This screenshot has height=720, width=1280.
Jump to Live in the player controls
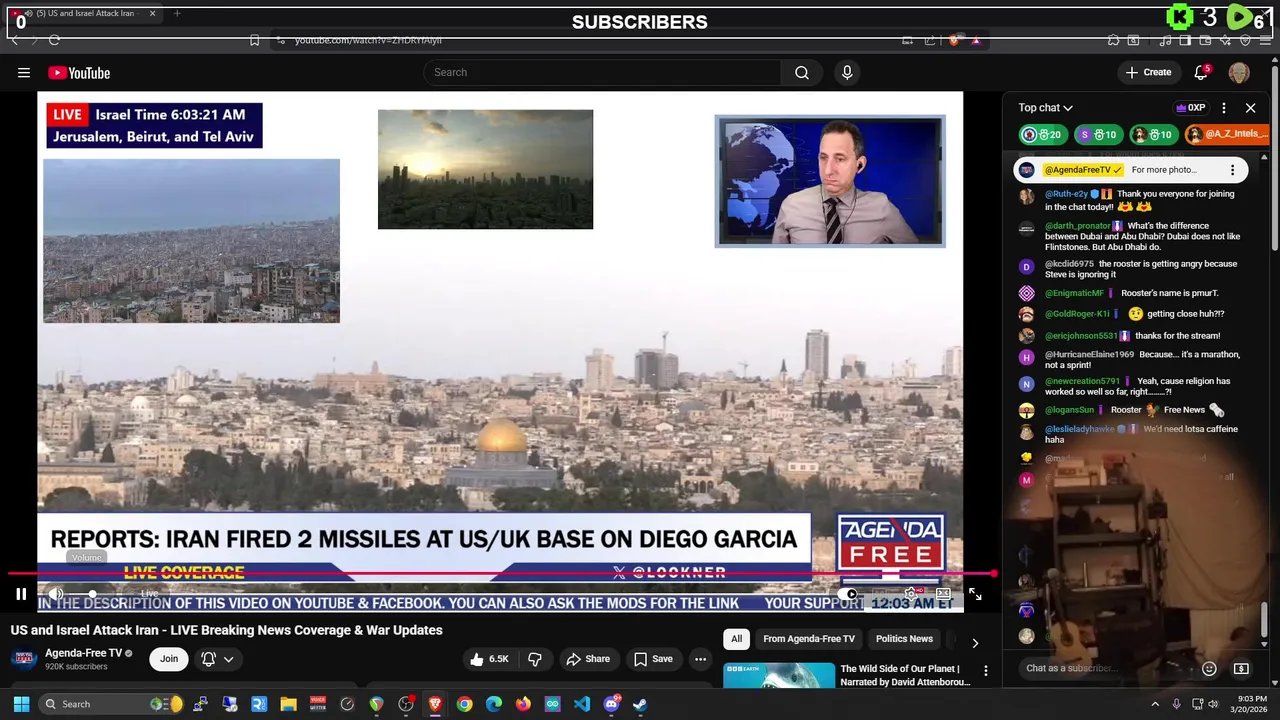click(149, 594)
